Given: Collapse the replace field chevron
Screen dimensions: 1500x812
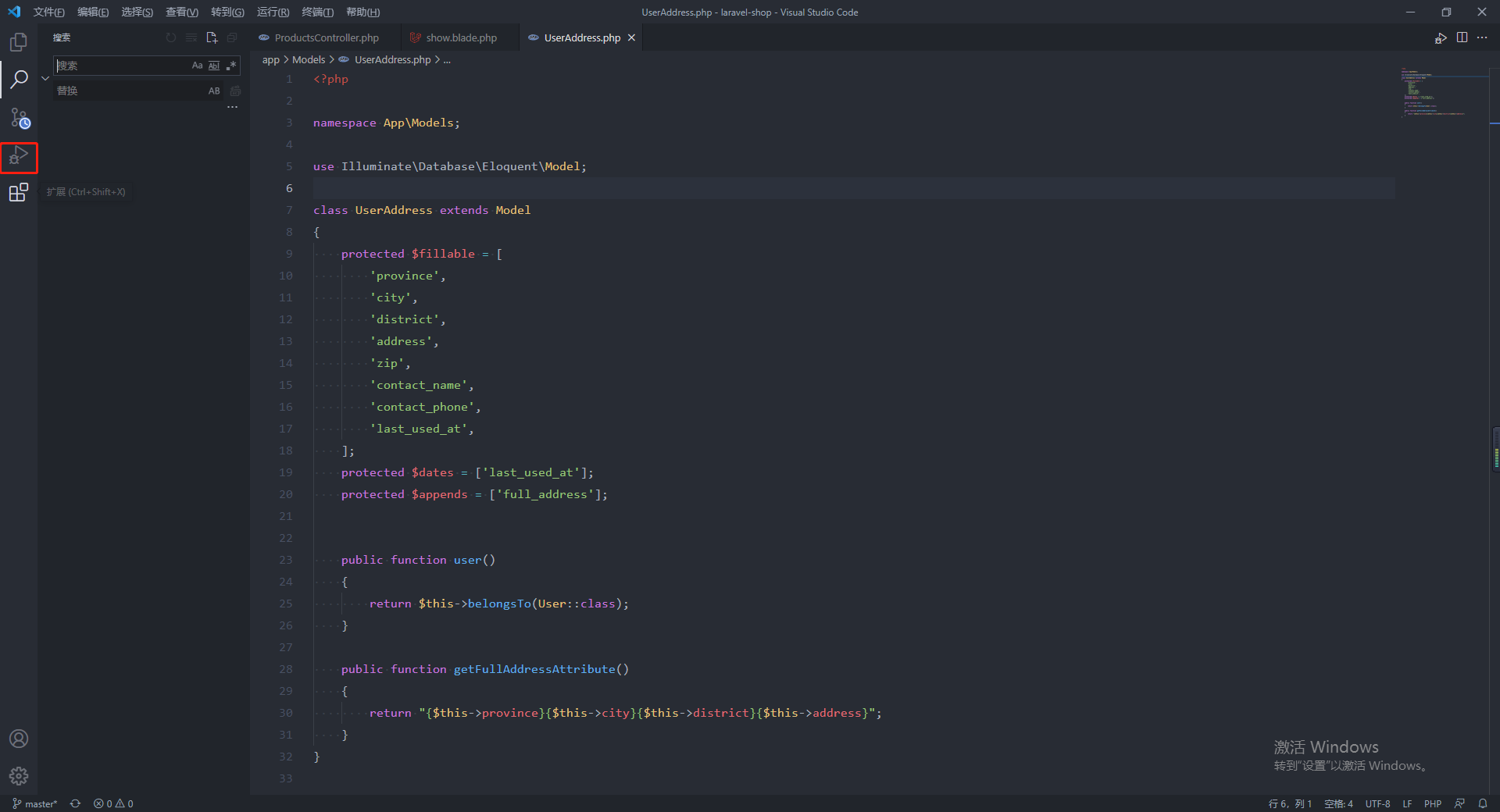Looking at the screenshot, I should click(45, 78).
